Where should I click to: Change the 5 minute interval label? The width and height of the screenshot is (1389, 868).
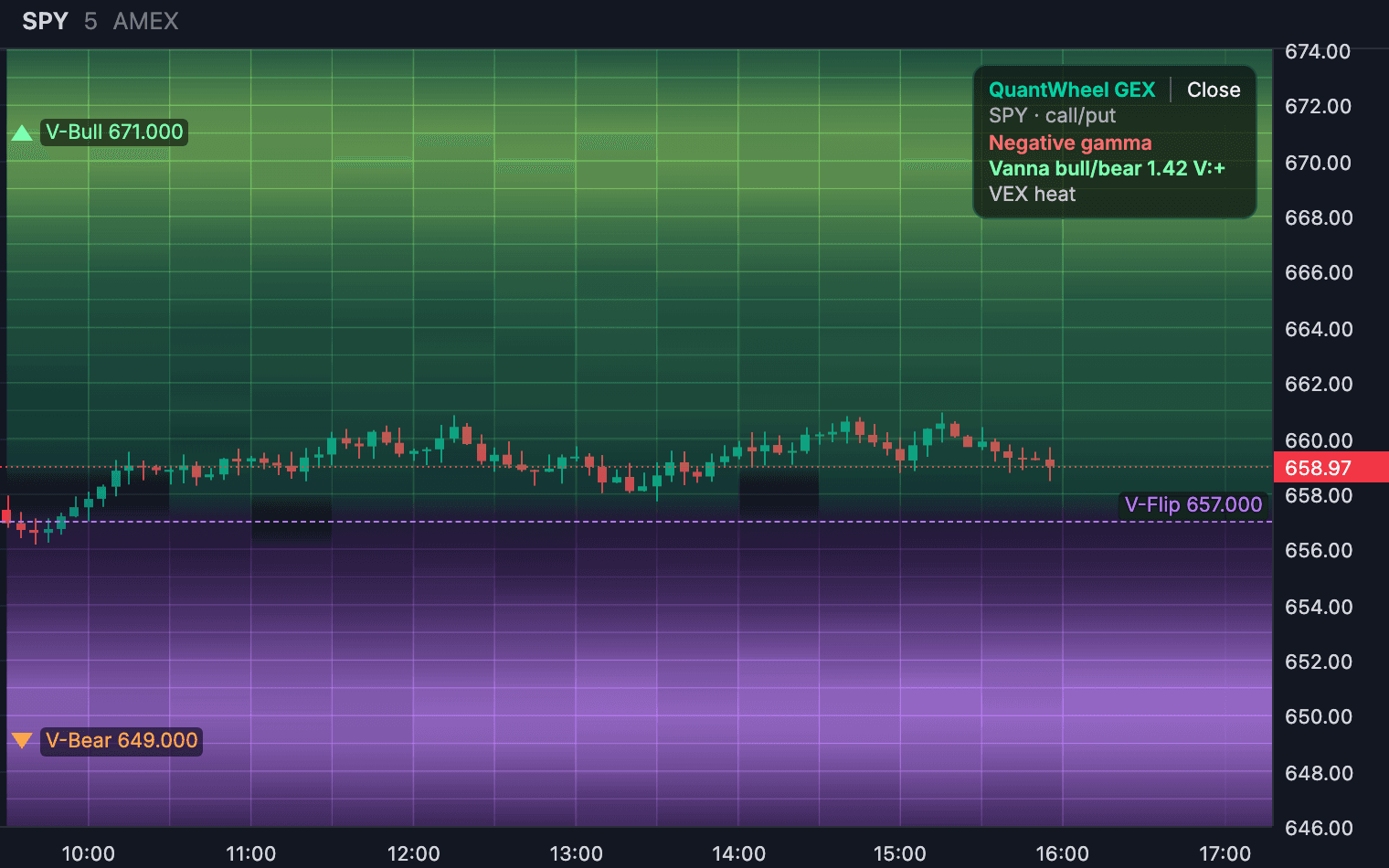(x=90, y=21)
